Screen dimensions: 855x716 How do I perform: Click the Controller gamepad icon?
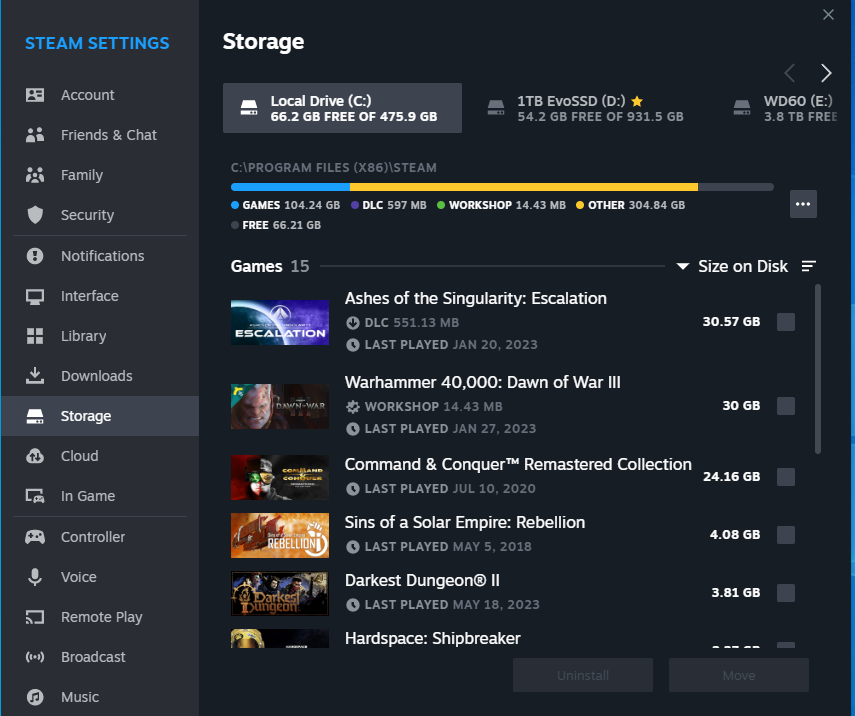(x=35, y=537)
